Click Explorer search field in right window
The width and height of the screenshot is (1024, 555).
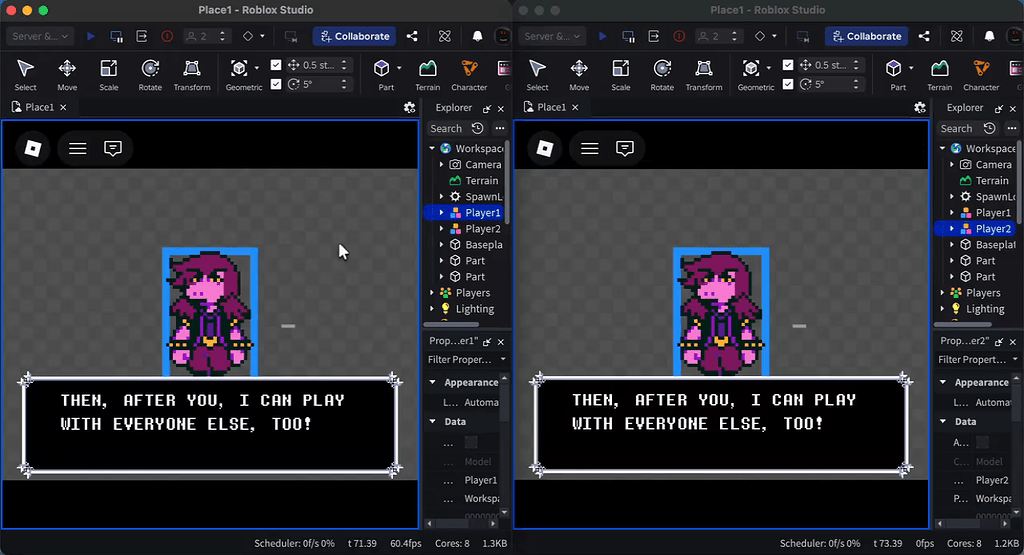[x=957, y=129]
